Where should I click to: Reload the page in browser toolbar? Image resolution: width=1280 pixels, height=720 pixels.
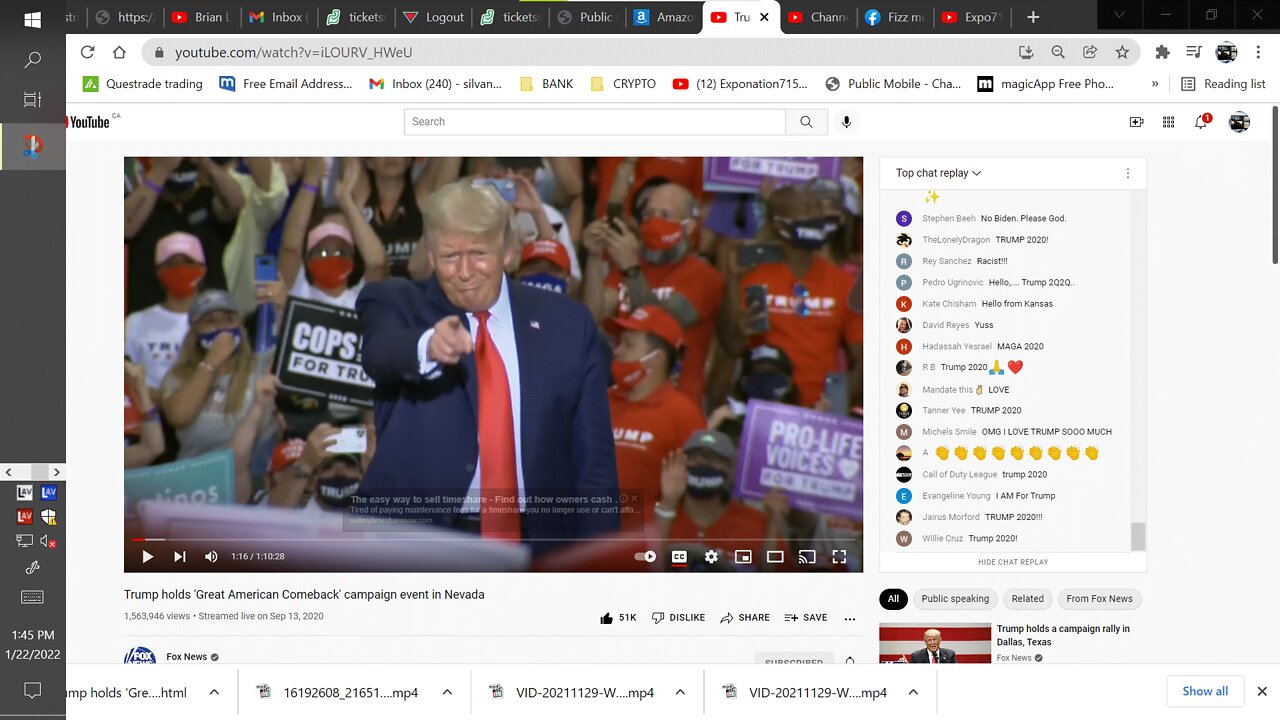click(87, 52)
